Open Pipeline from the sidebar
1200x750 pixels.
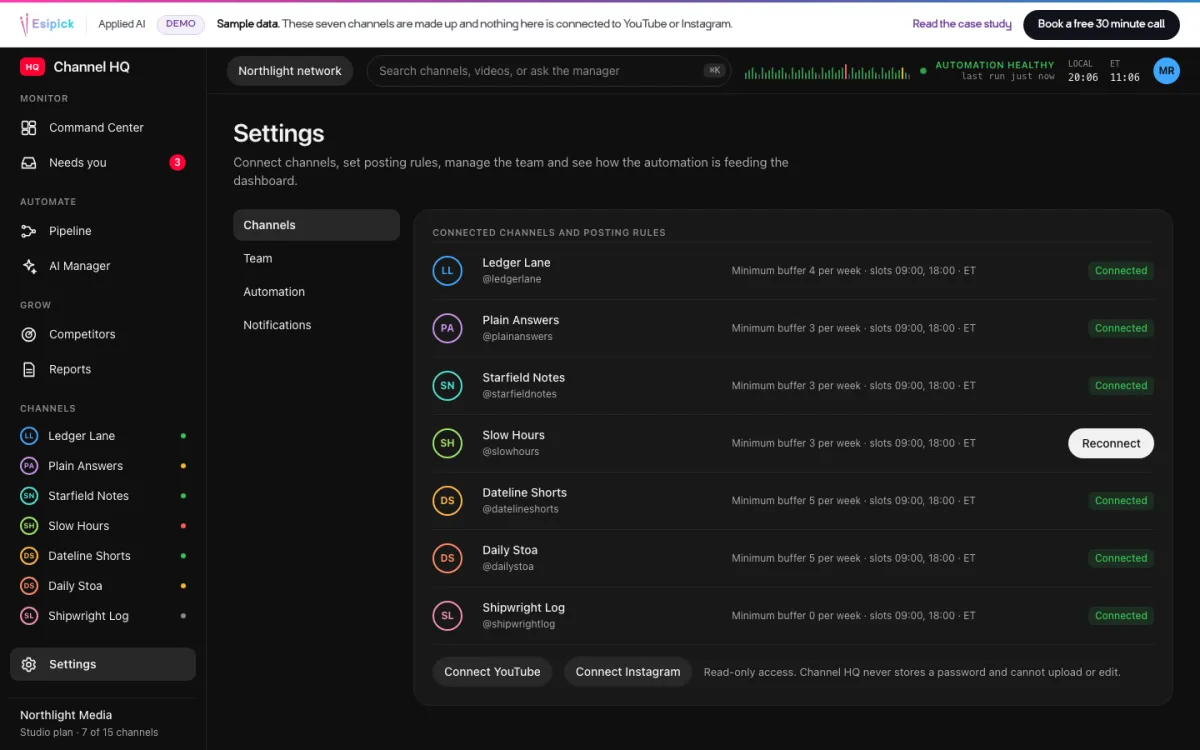pos(103,231)
